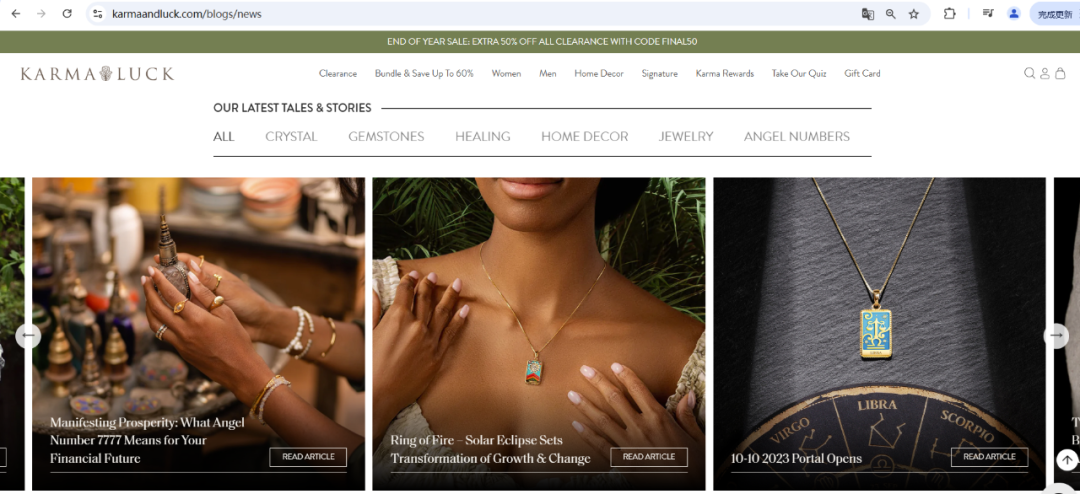Read article about Angel Number 7777
The width and height of the screenshot is (1080, 494).
[x=308, y=457]
